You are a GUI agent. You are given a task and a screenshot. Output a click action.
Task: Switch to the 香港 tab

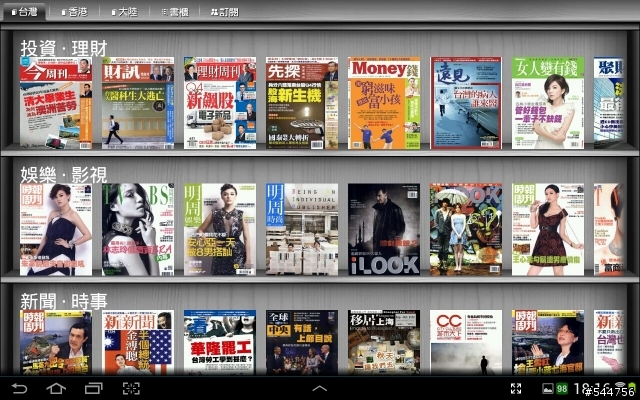coord(74,12)
